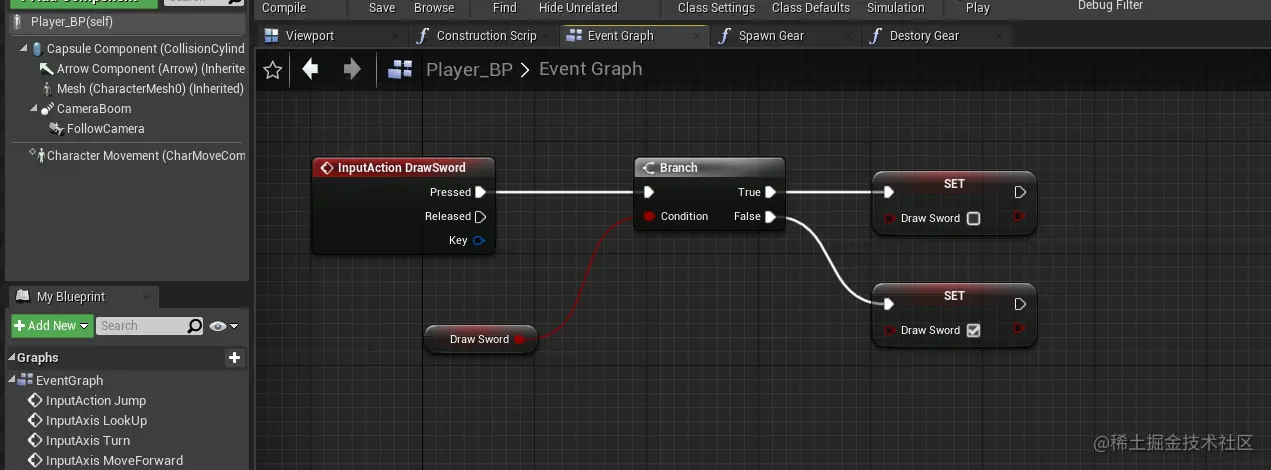Click the favorites star icon in graph toolbar
This screenshot has height=470, width=1271.
[x=272, y=70]
